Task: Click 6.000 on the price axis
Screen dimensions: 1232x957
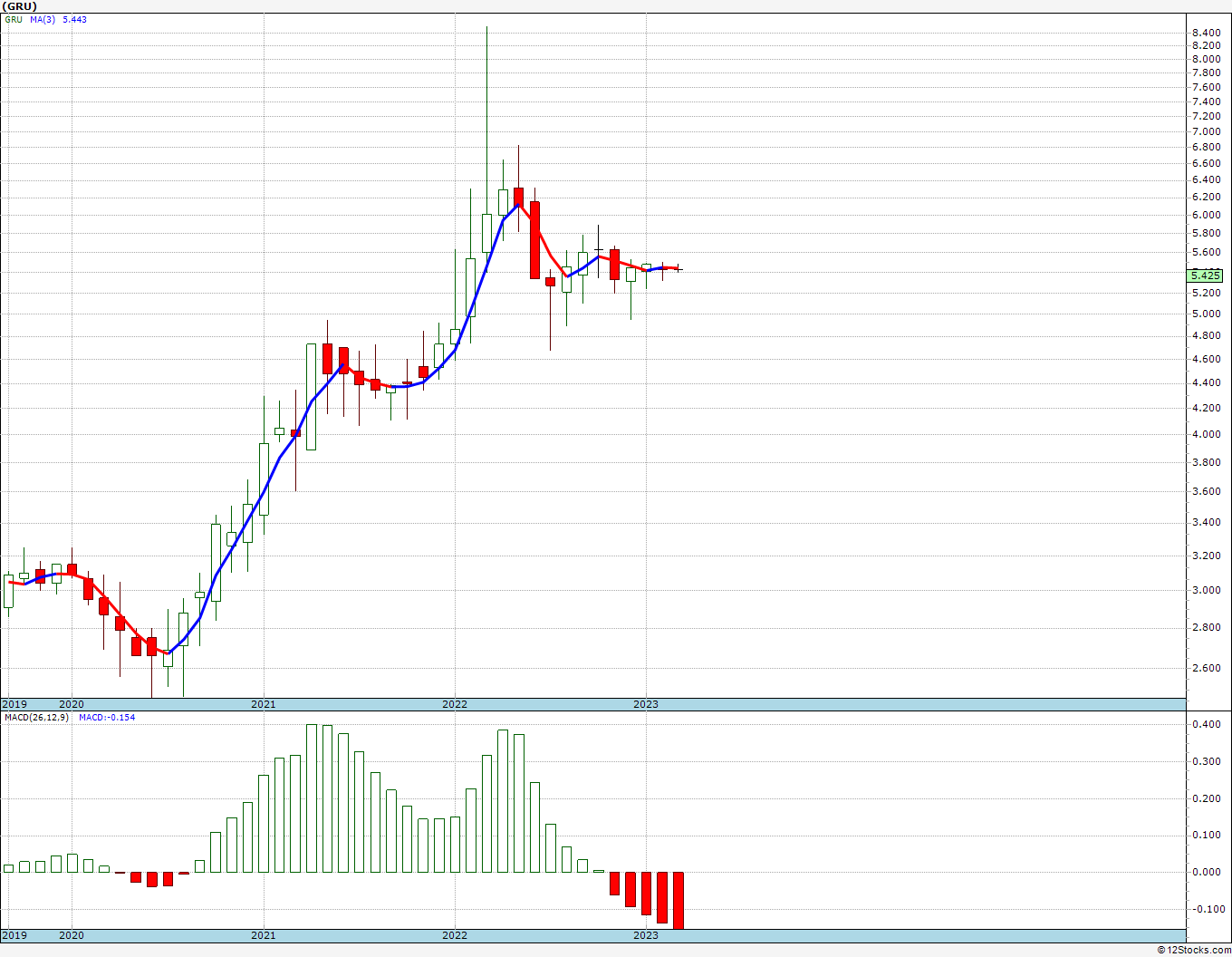Action: pos(1206,215)
